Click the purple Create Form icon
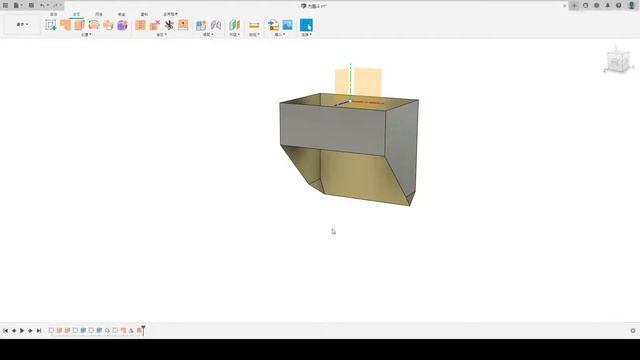Screen dimensions: 640x360 [122, 25]
